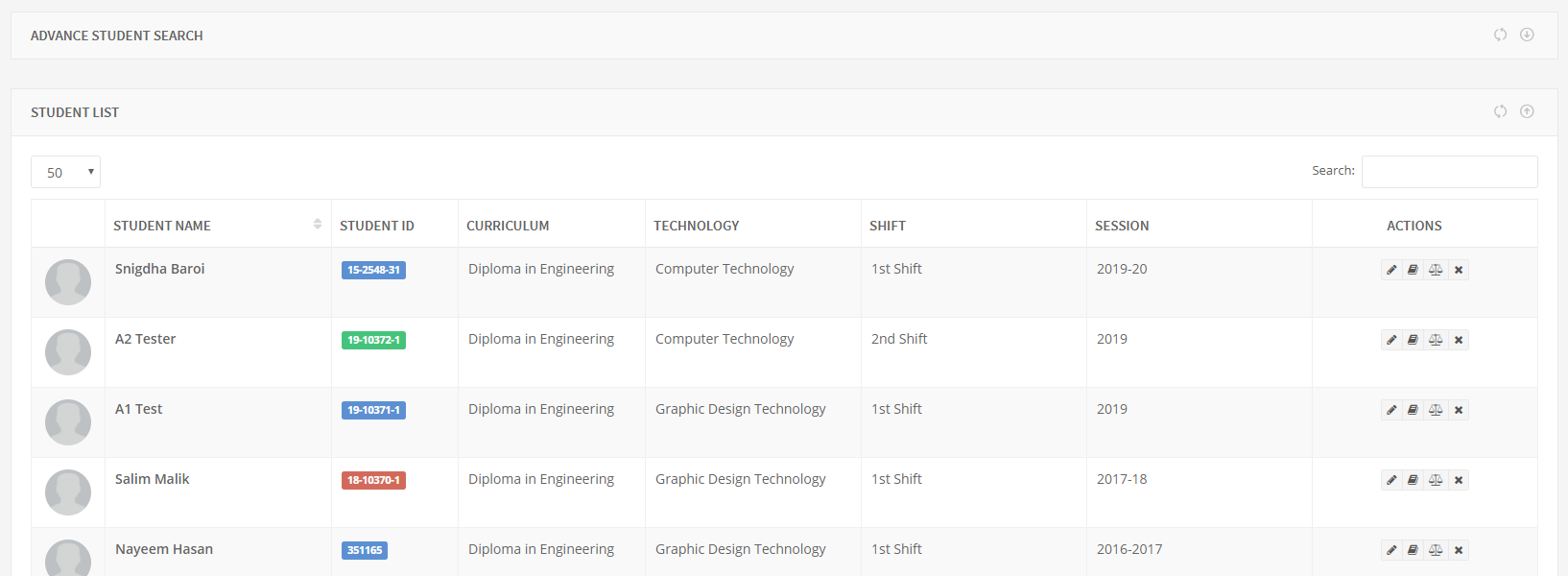Delete Salim Malik using the X icon

coord(1459,480)
